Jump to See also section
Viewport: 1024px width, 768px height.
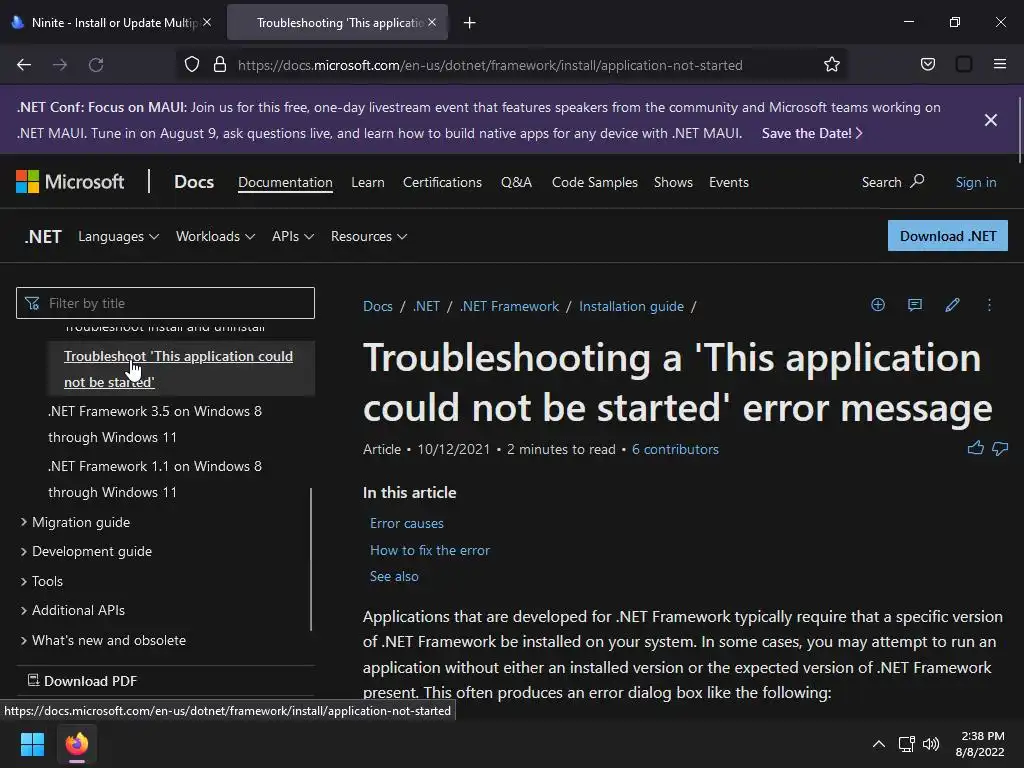(394, 576)
